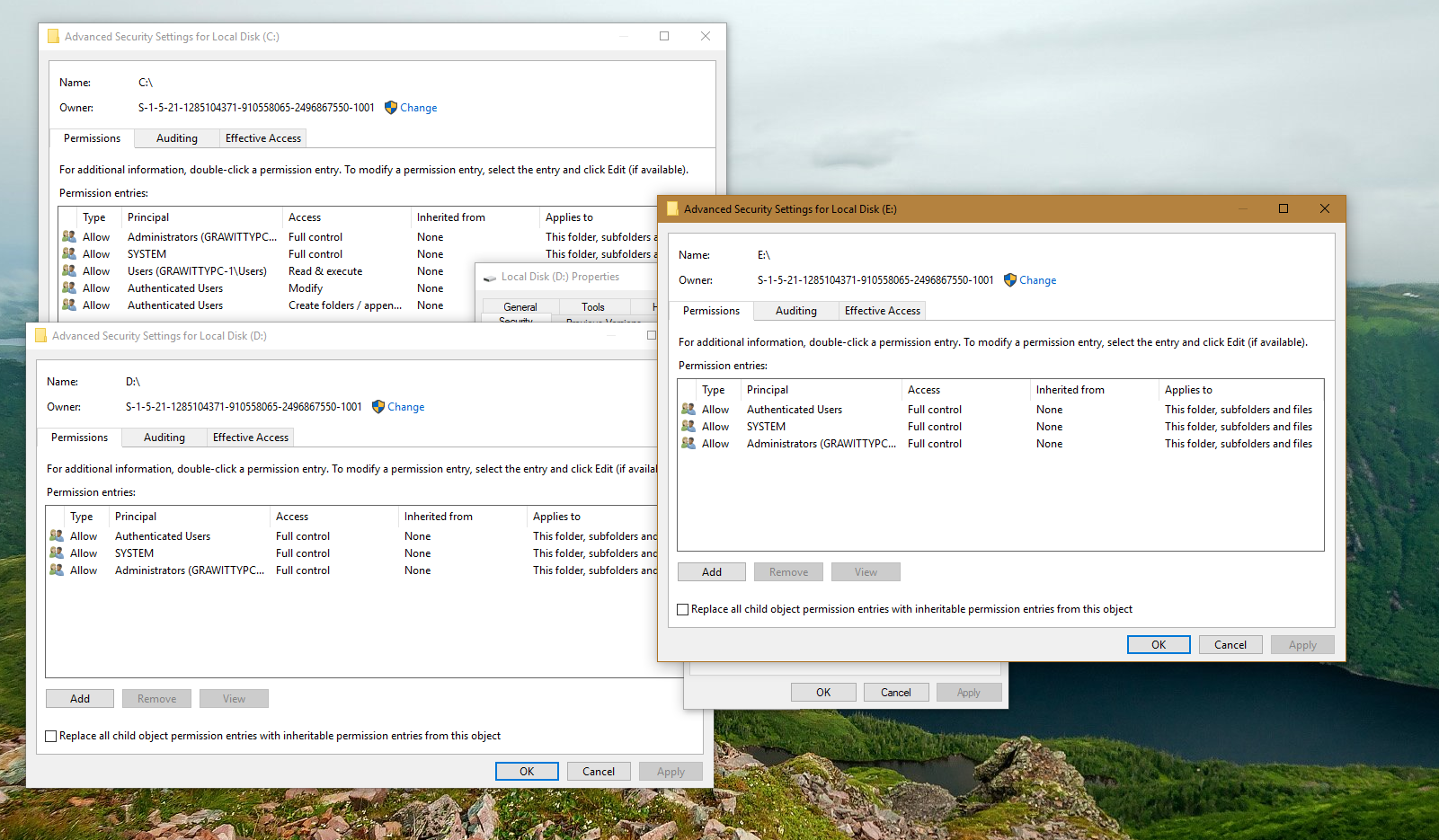
Task: Select the Administrators row icon in the C: window
Action: click(69, 237)
